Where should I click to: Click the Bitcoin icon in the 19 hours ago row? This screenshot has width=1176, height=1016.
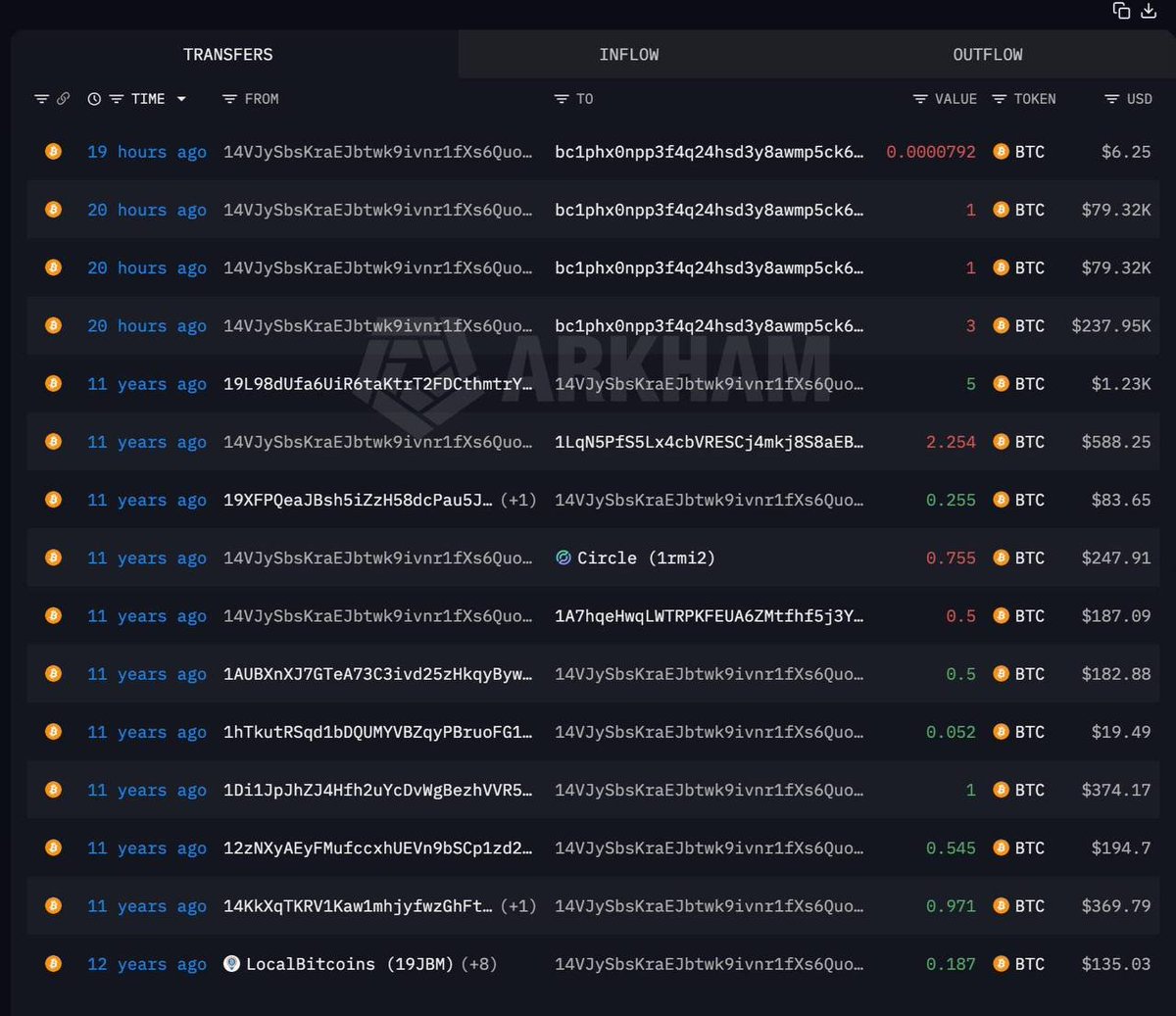[53, 152]
